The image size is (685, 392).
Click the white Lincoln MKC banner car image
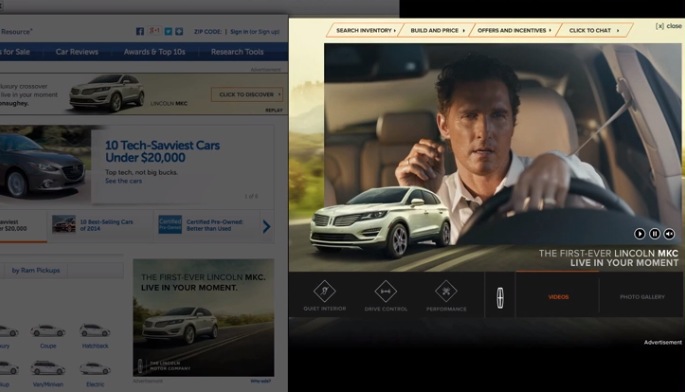(x=107, y=93)
